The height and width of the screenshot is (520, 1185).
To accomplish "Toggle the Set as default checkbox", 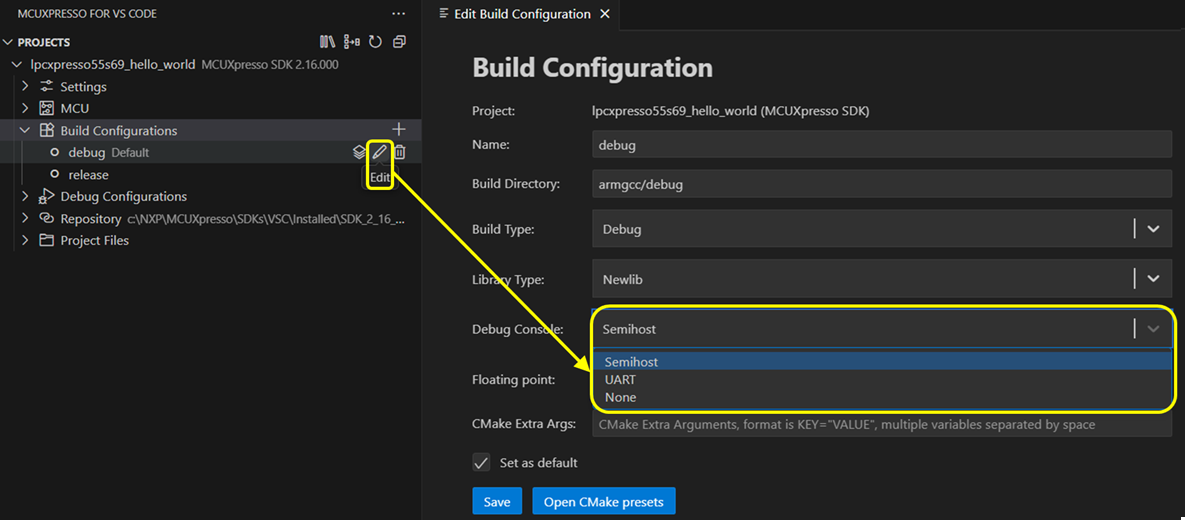I will [x=481, y=462].
